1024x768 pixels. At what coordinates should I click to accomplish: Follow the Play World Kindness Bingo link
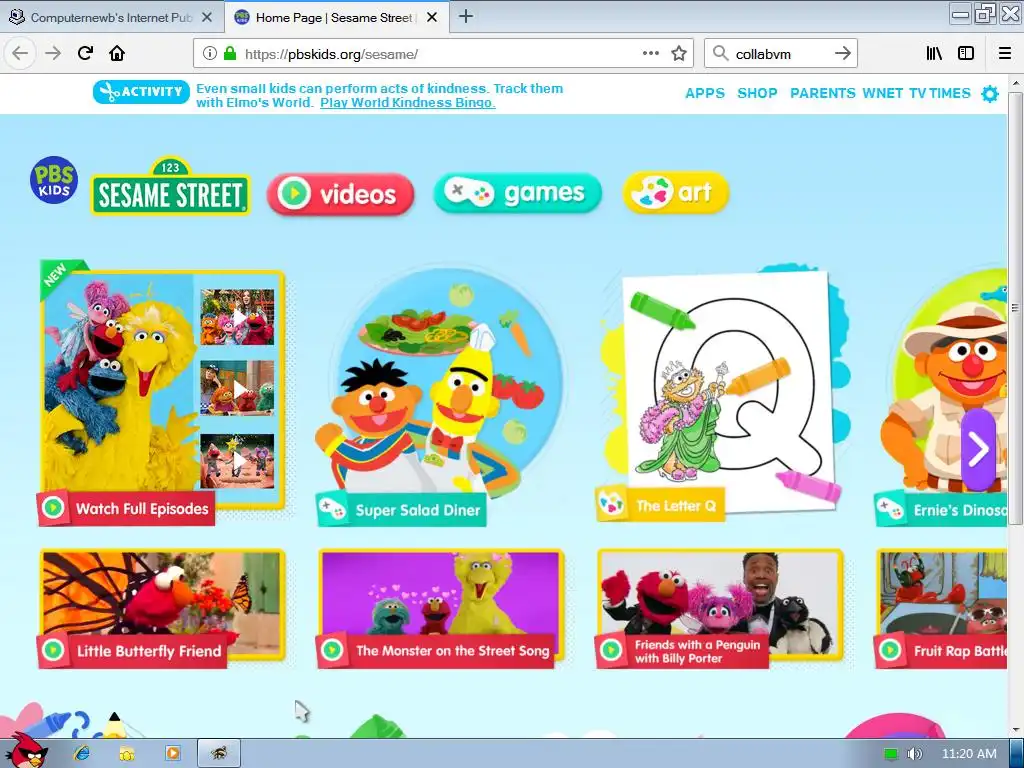pyautogui.click(x=408, y=103)
